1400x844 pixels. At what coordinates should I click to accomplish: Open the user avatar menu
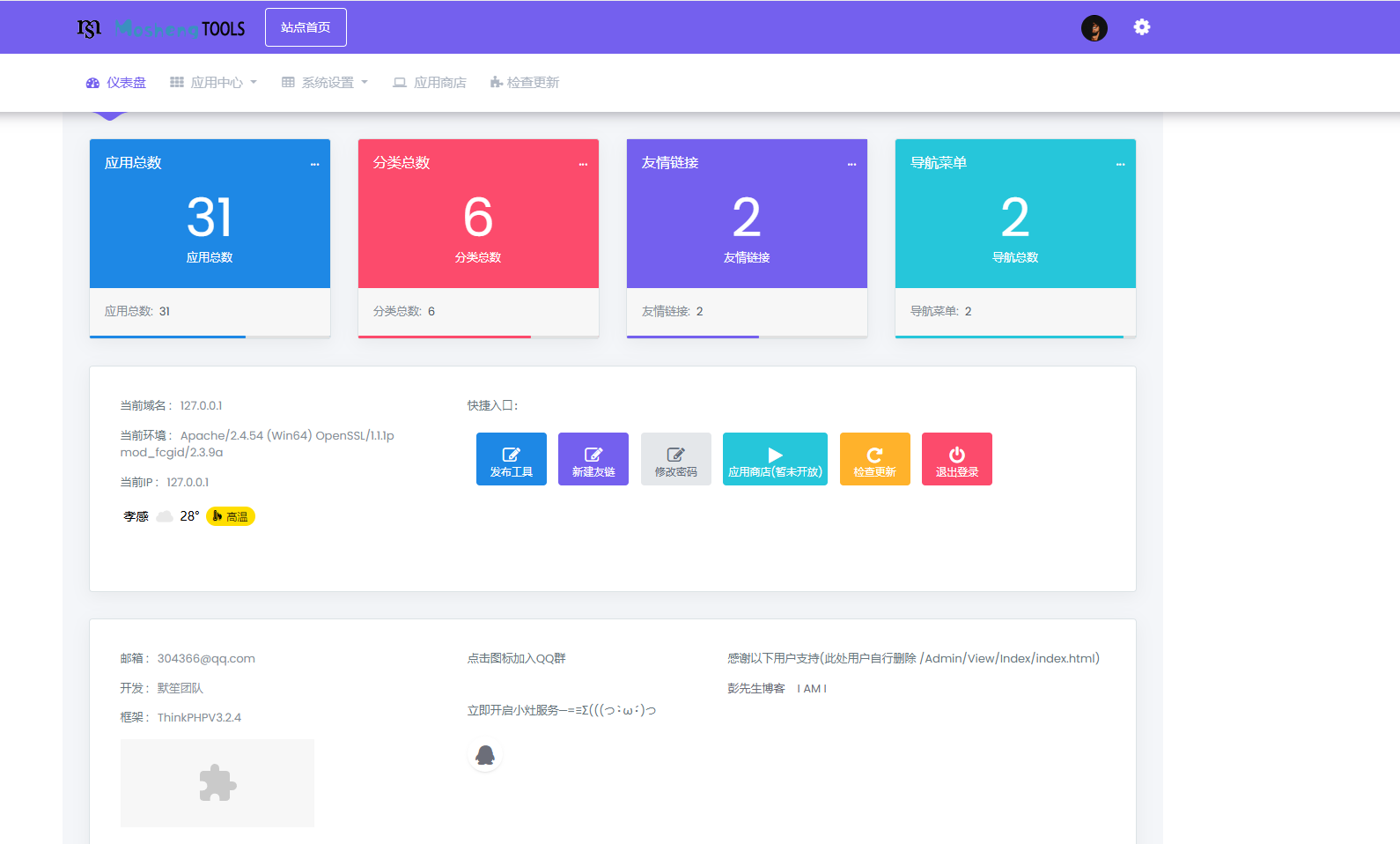click(x=1094, y=28)
